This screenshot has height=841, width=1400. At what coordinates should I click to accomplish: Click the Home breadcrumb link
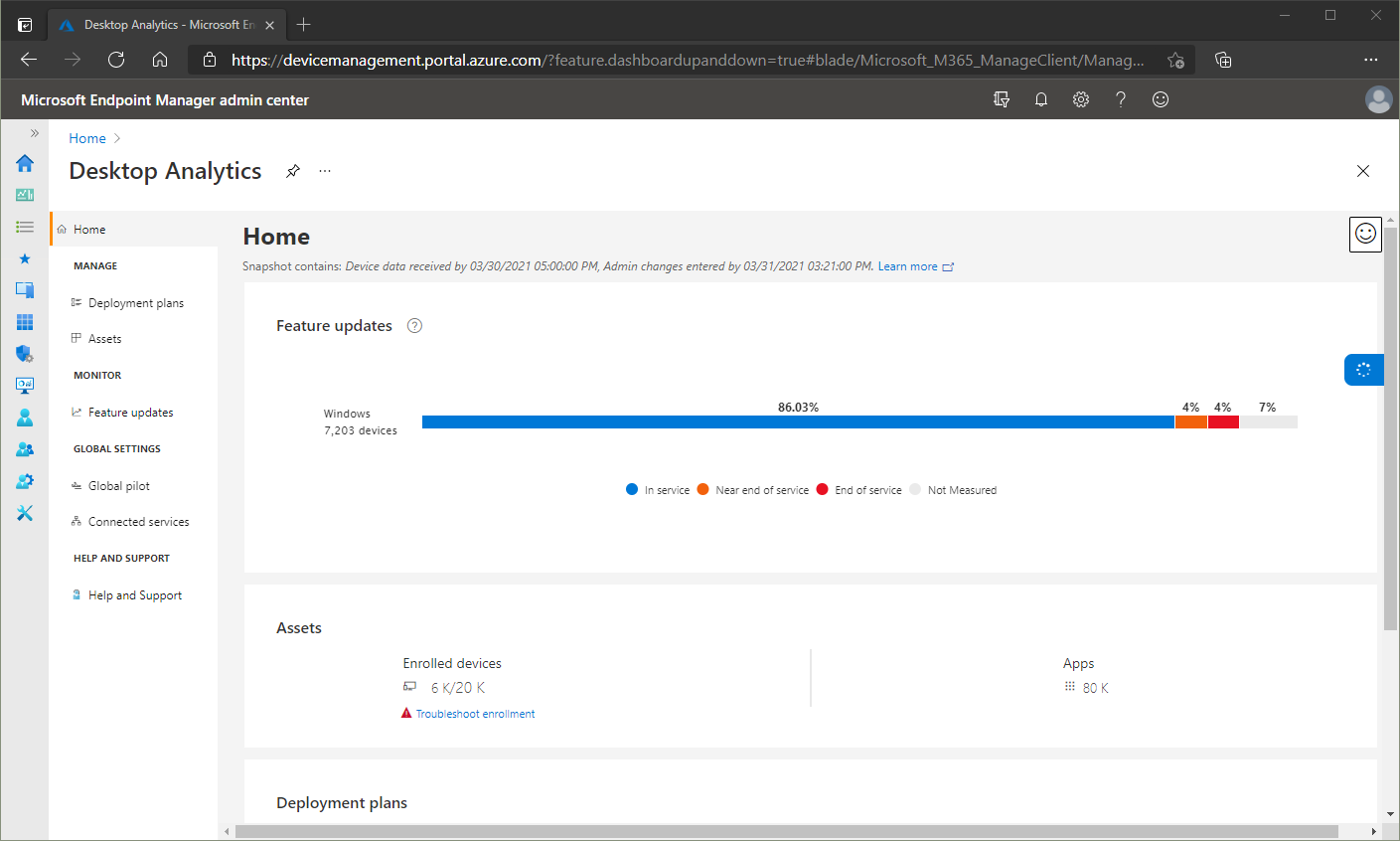87,138
